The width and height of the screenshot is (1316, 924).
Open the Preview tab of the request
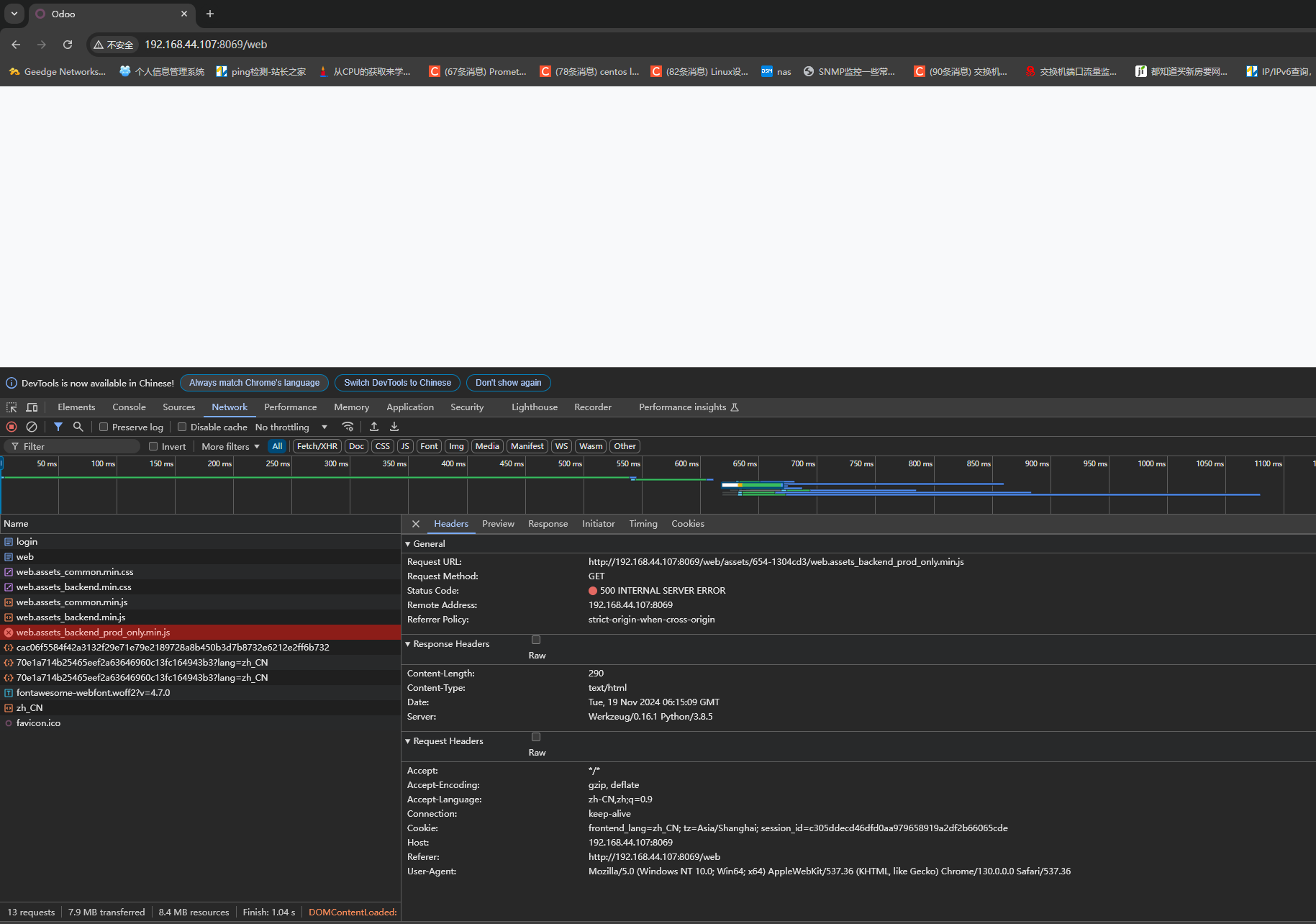tap(498, 524)
